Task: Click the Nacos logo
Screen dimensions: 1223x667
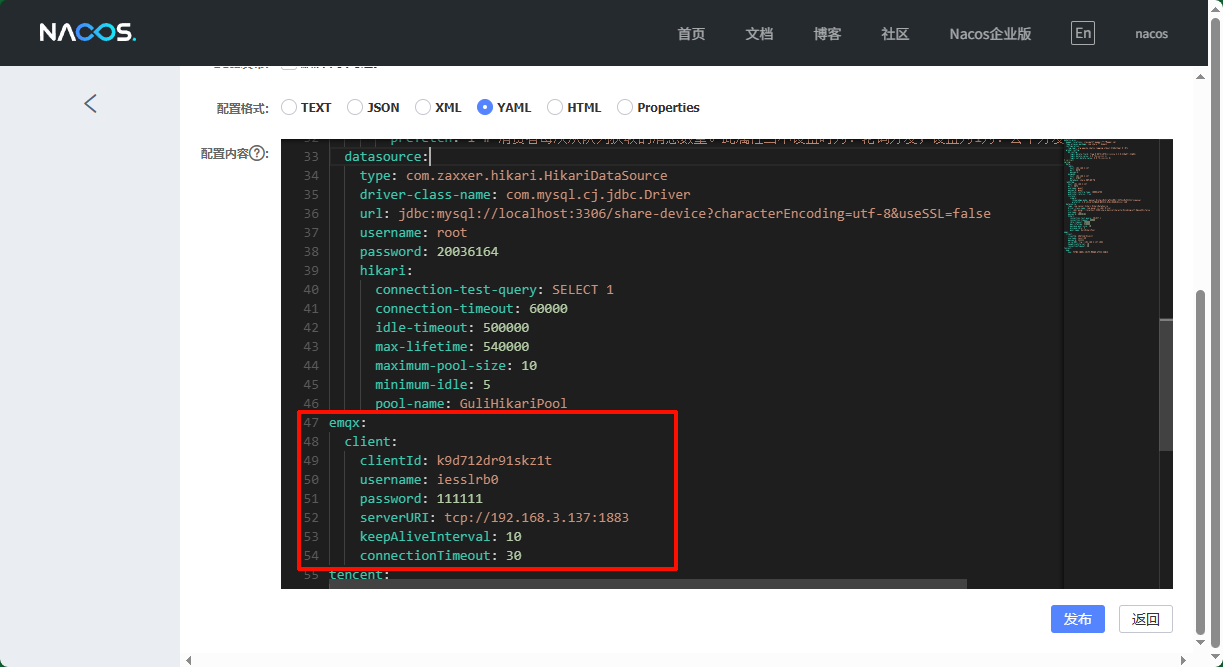Action: 88,33
